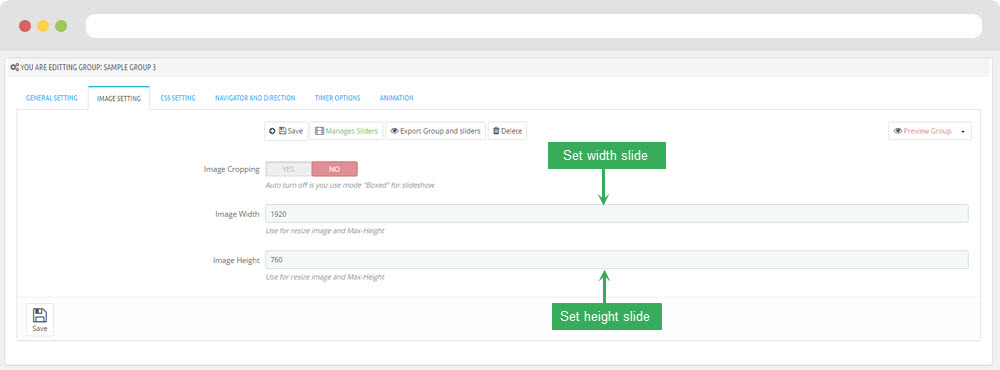Click the 'You are editting group' title text
1000x370 pixels.
tap(88, 67)
